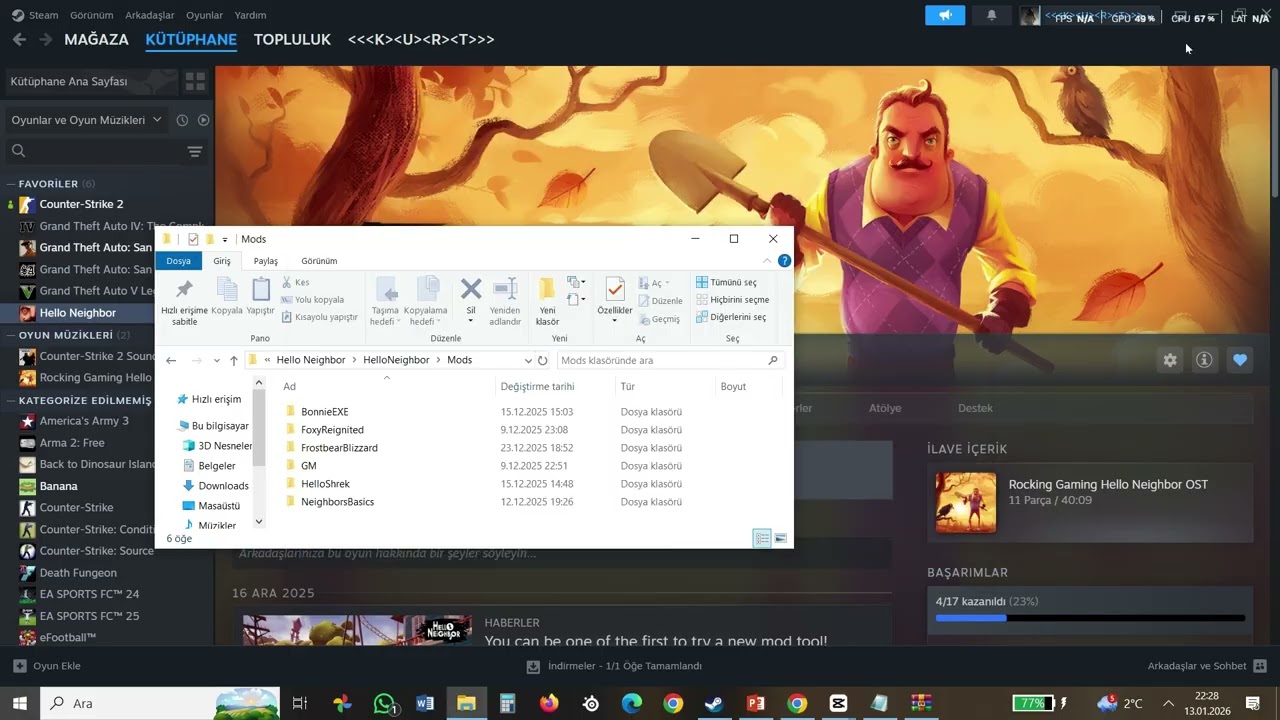This screenshot has width=1280, height=720.
Task: Open recent locations dropdown in Explorer
Action: (216, 360)
